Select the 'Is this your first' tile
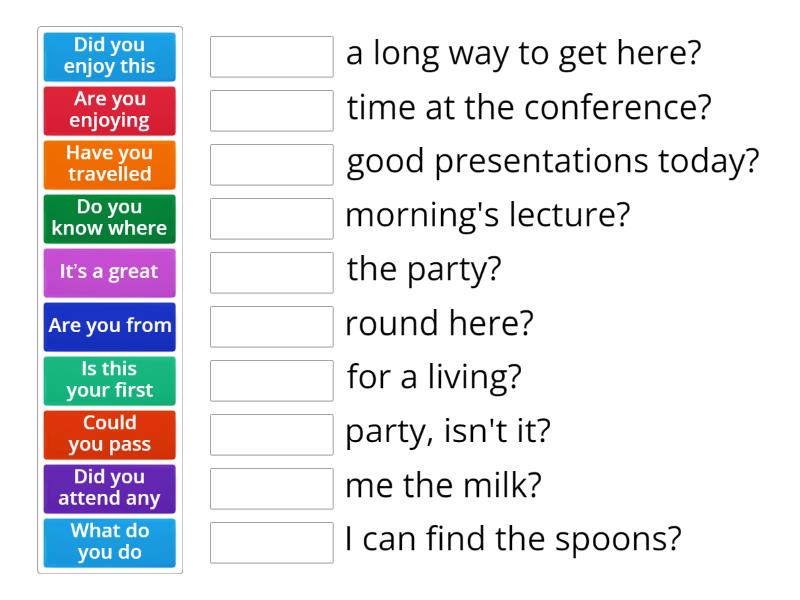Viewport: 800px width, 600px height. click(x=110, y=381)
